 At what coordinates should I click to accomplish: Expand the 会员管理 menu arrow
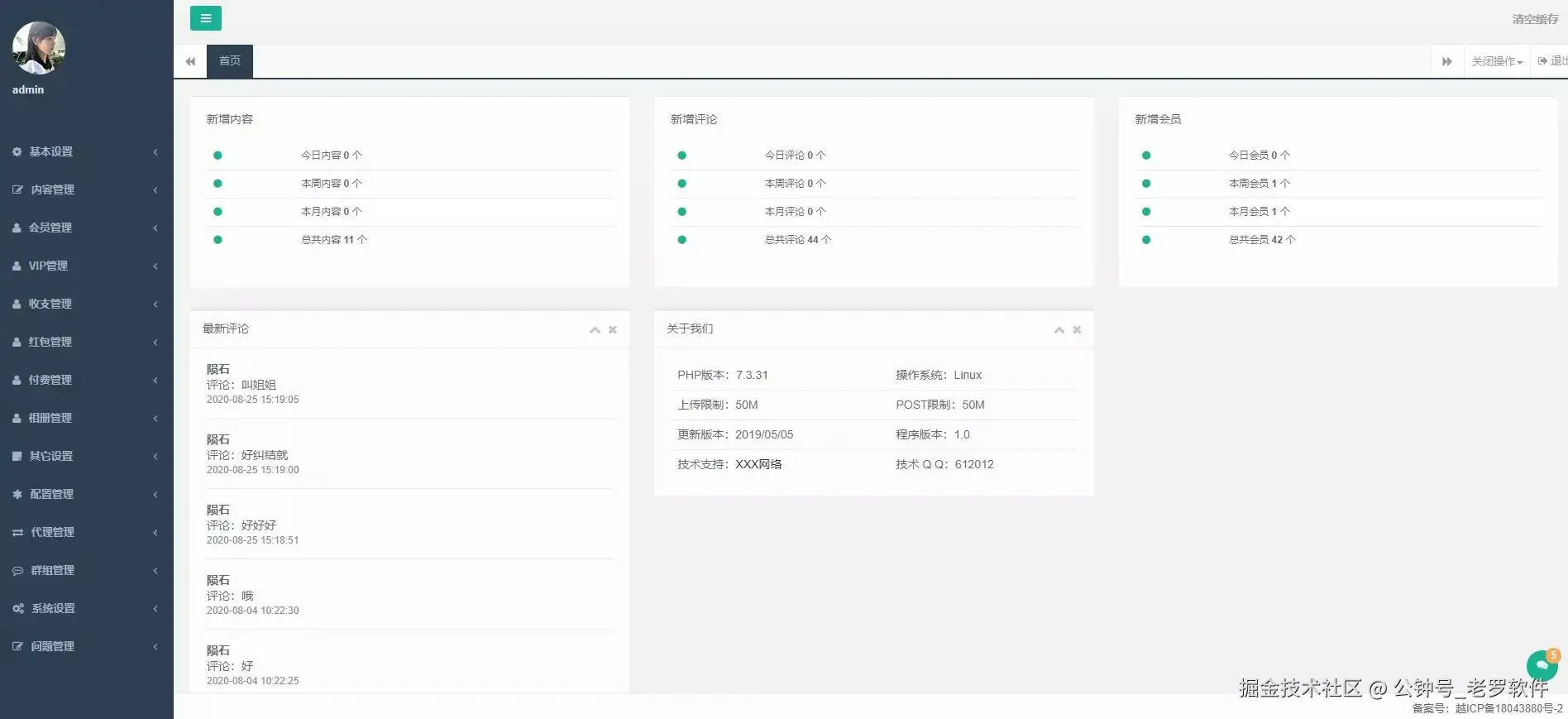click(155, 228)
